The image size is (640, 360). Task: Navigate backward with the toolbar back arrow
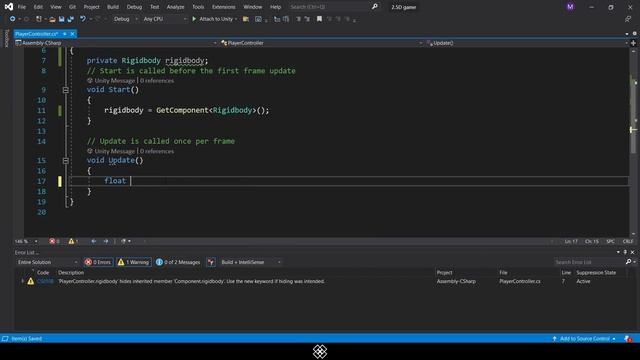point(13,19)
